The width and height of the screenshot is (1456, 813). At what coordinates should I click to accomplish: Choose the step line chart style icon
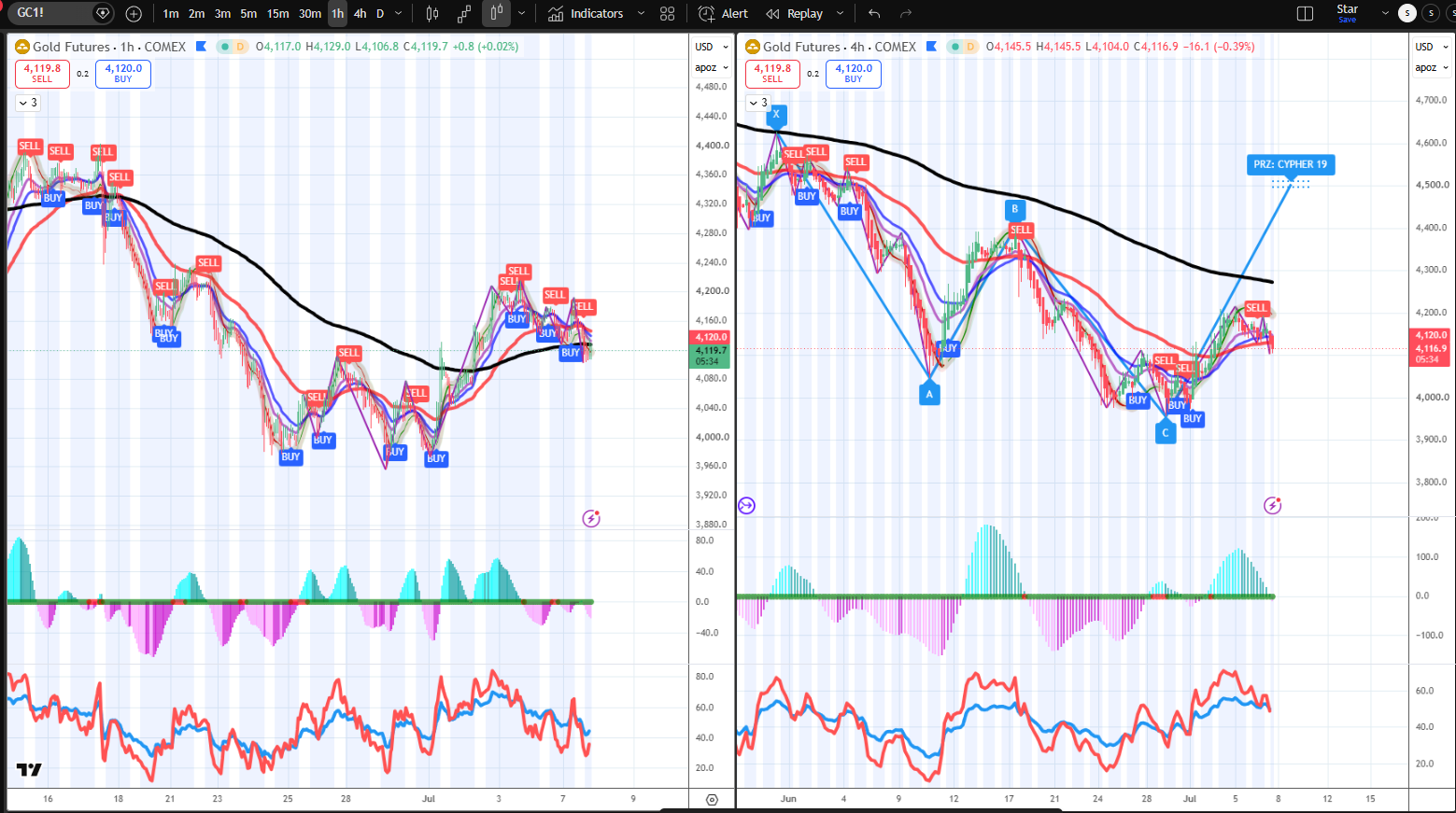[464, 13]
